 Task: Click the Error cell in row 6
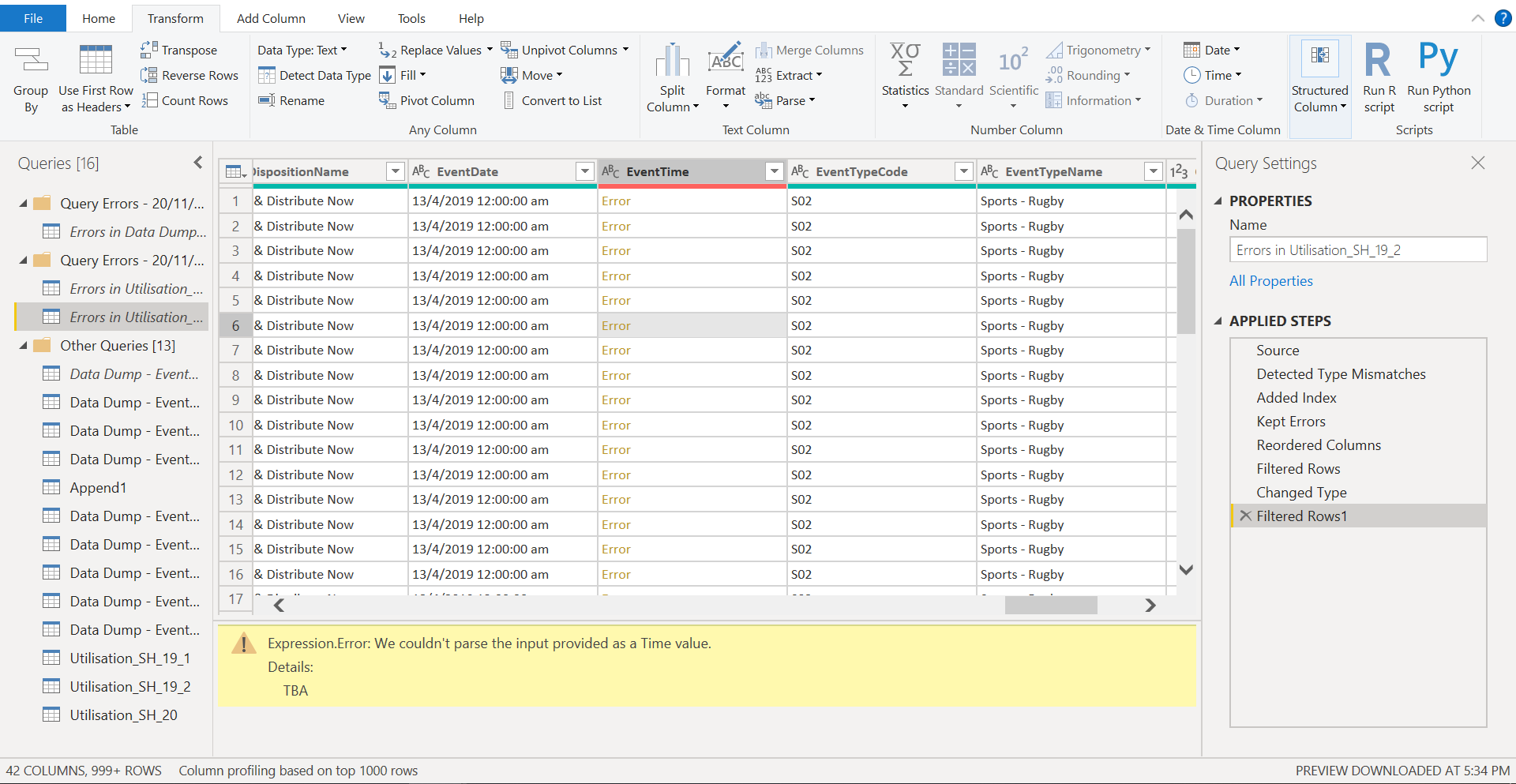point(692,325)
